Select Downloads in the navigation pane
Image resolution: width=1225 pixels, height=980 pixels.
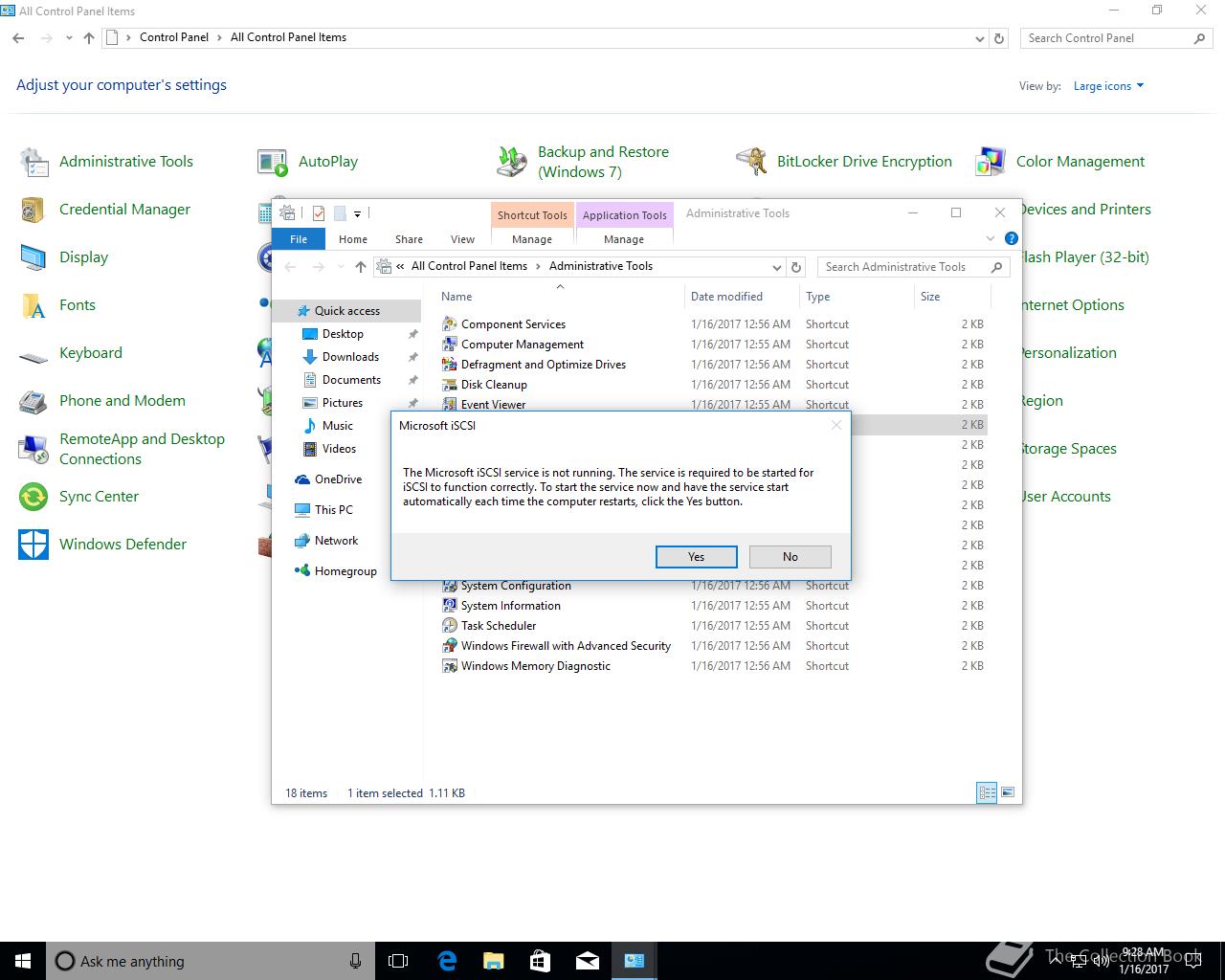pyautogui.click(x=350, y=357)
